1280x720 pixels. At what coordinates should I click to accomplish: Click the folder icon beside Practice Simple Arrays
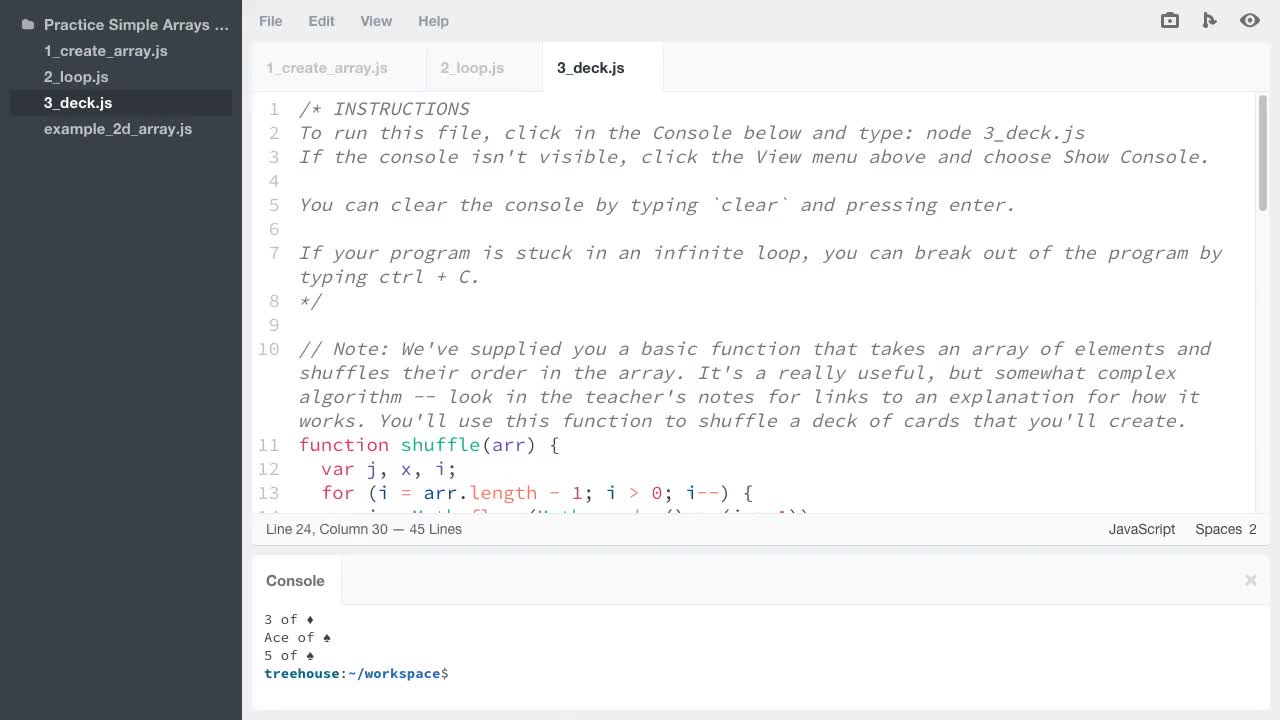(x=27, y=24)
